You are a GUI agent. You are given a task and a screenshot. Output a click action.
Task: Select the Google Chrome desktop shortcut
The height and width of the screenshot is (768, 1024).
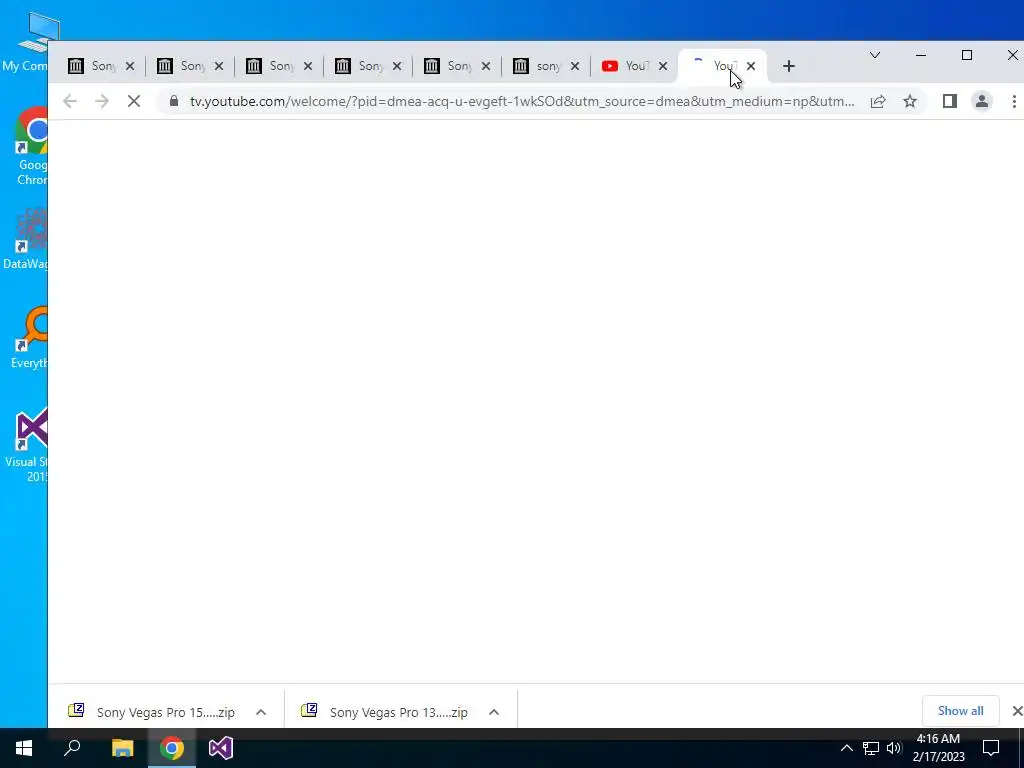tap(31, 146)
